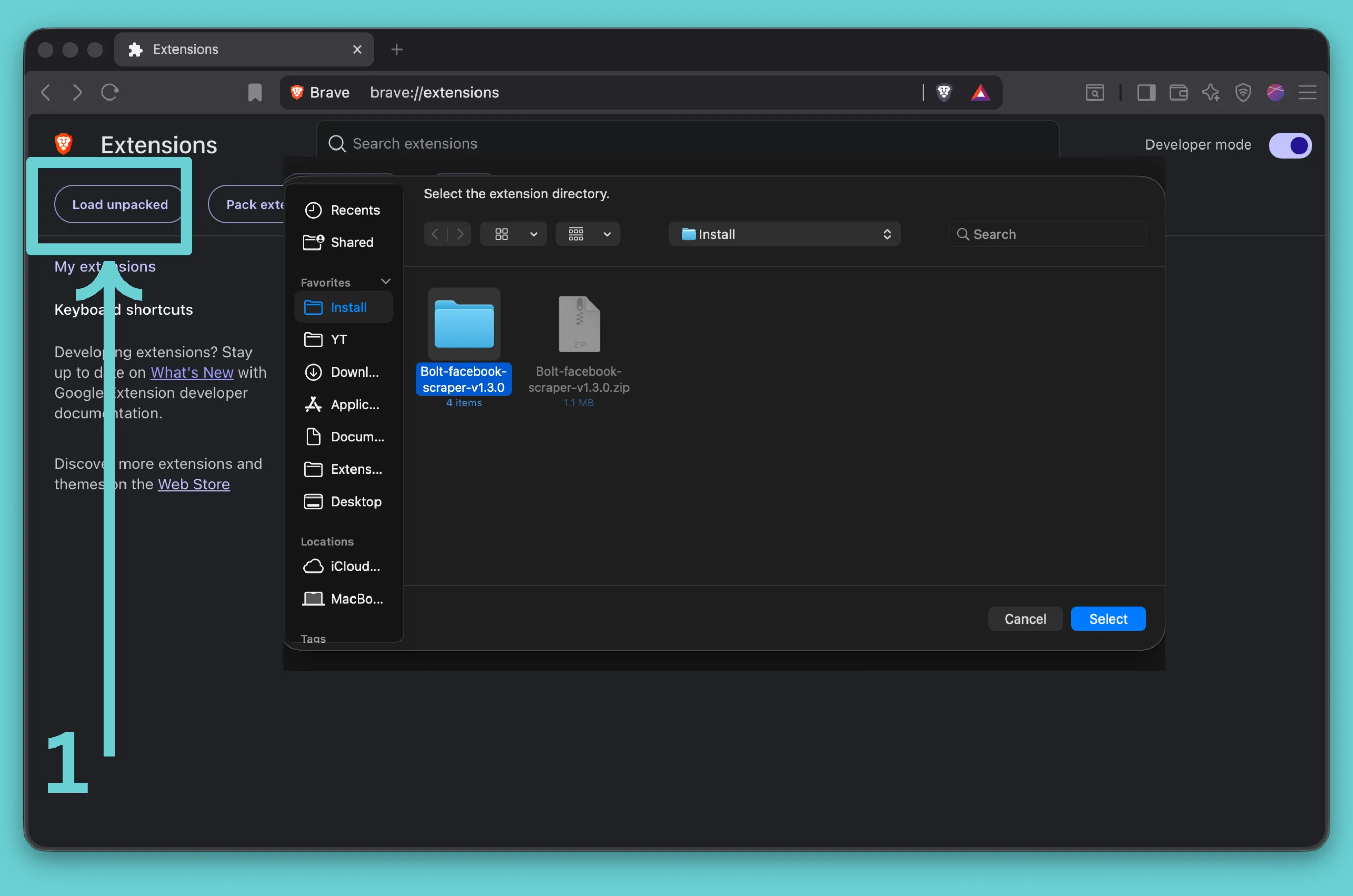Screen dimensions: 1353x896
Task: Bookmark this page with the bookmark icon
Action: (255, 92)
